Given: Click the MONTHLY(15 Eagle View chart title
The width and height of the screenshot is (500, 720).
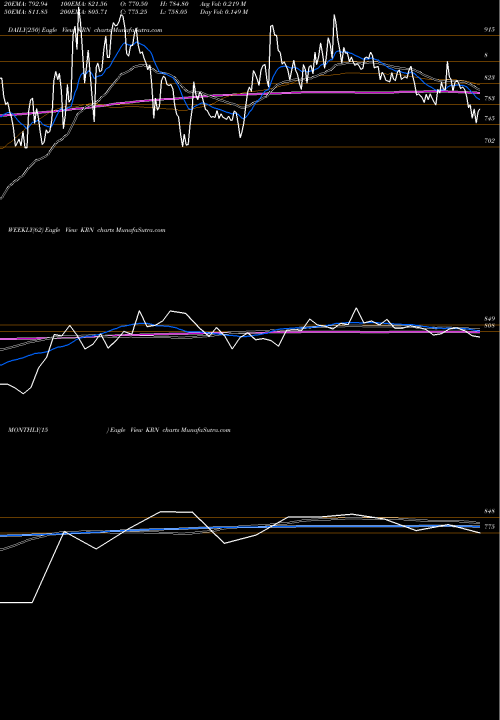Looking at the screenshot, I should pos(119,430).
